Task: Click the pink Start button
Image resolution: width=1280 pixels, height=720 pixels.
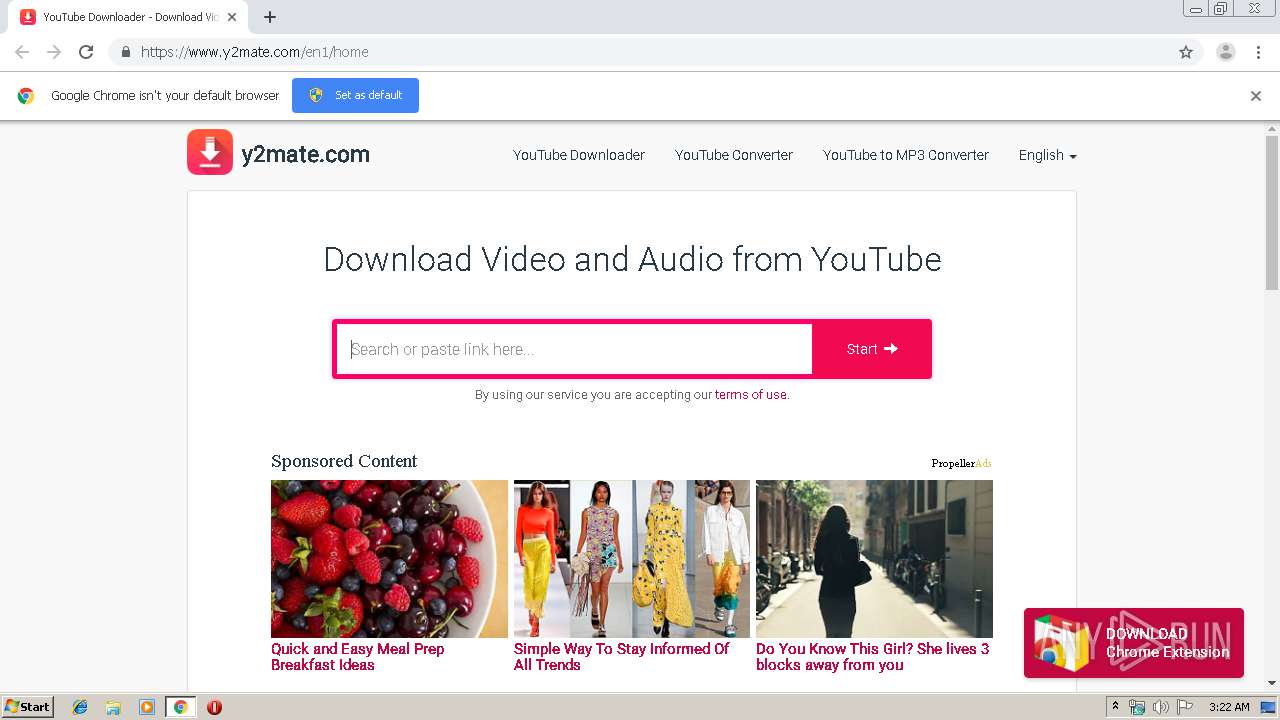Action: pos(871,349)
